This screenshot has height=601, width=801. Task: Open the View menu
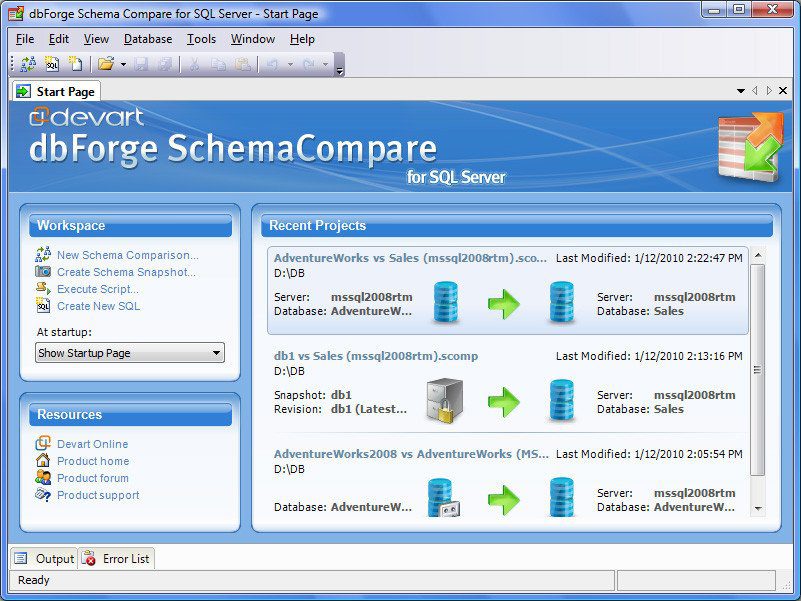coord(96,39)
